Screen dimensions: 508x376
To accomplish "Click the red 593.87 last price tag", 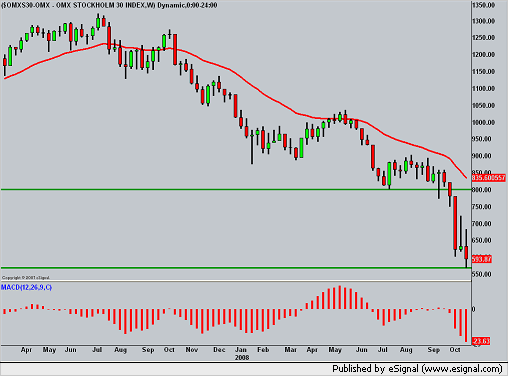I will click(481, 259).
